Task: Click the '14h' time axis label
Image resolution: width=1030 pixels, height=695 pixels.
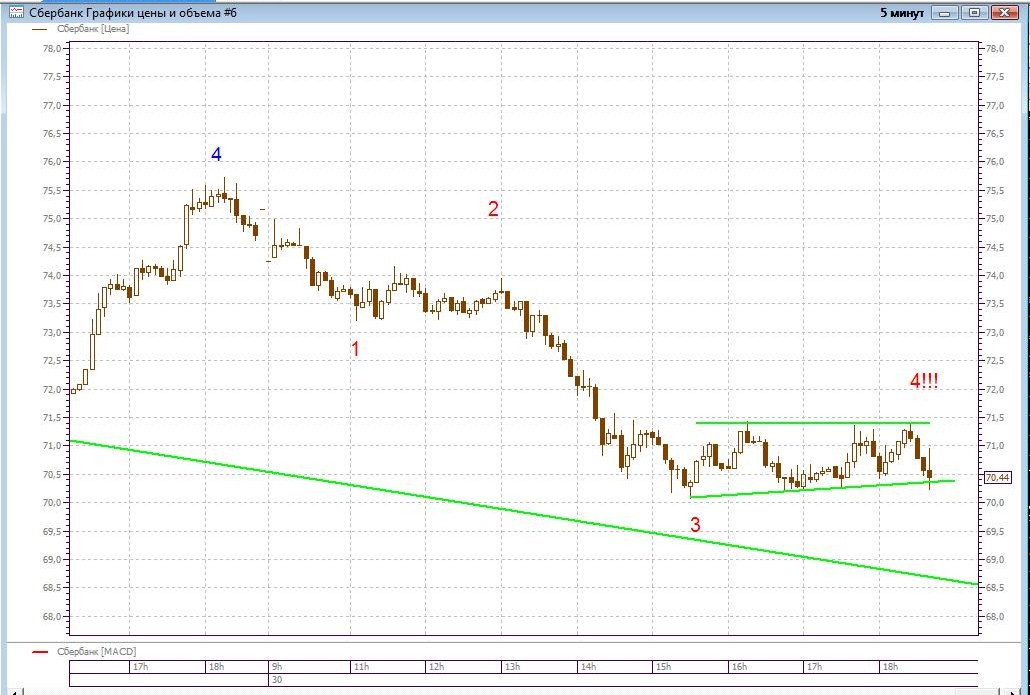Action: pos(588,667)
